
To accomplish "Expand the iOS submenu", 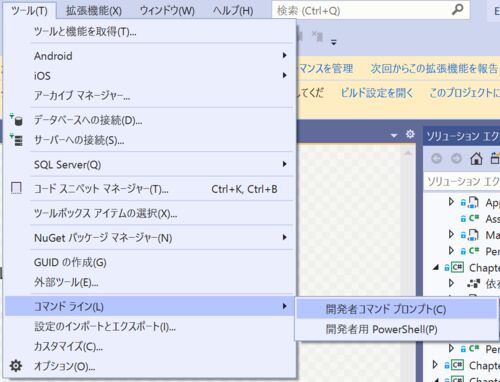I will (x=149, y=76).
